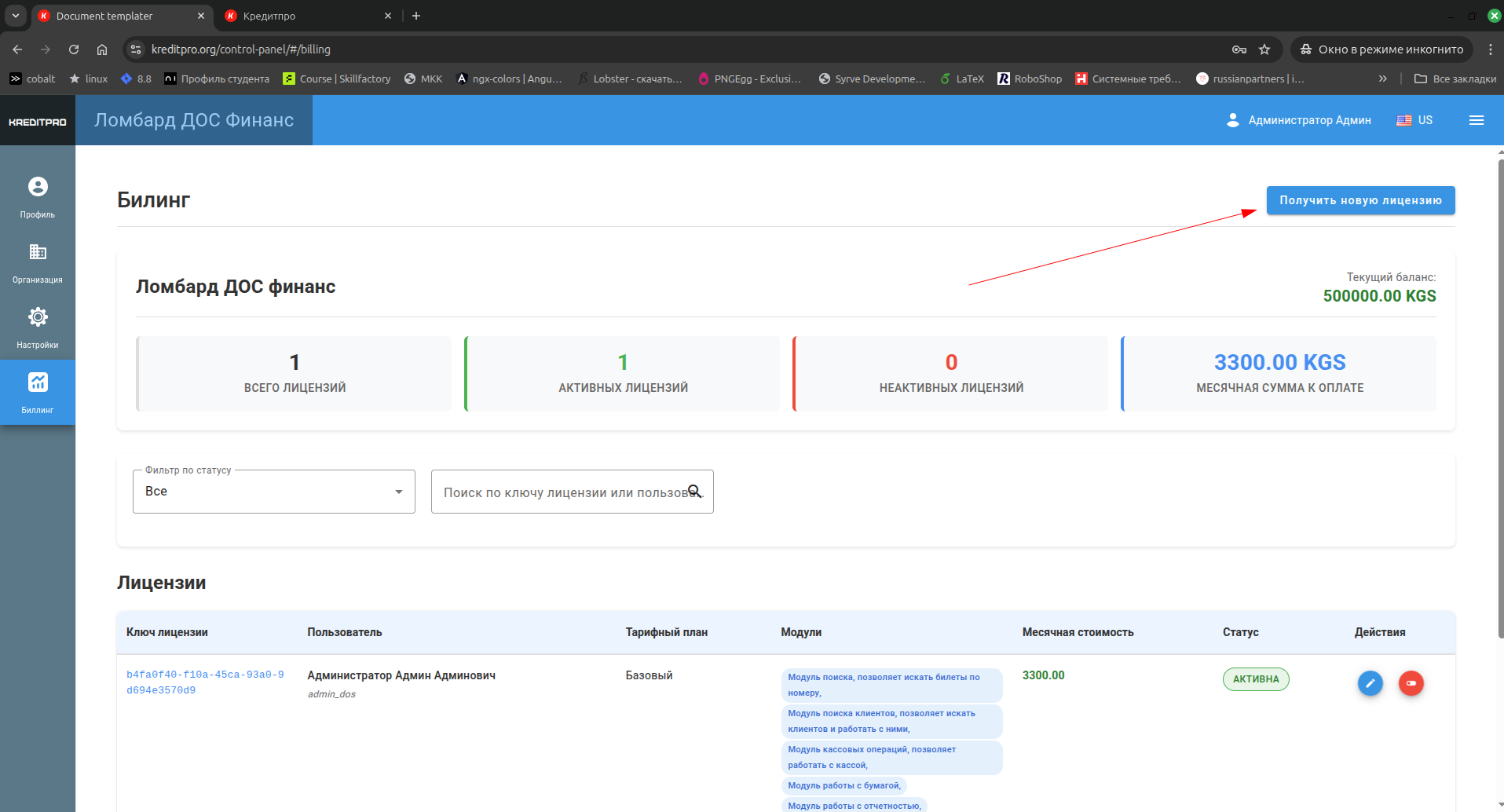
Task: Click the blue edit license pencil icon
Action: [x=1370, y=683]
